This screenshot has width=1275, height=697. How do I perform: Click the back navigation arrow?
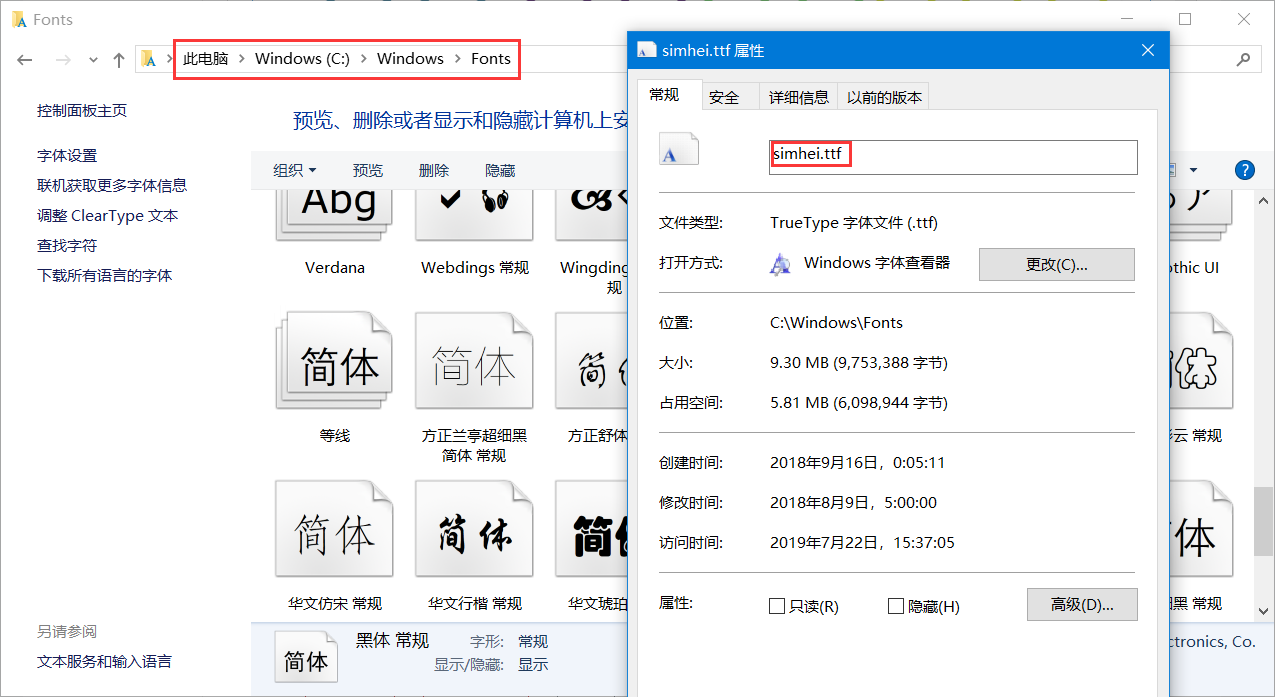pos(24,59)
